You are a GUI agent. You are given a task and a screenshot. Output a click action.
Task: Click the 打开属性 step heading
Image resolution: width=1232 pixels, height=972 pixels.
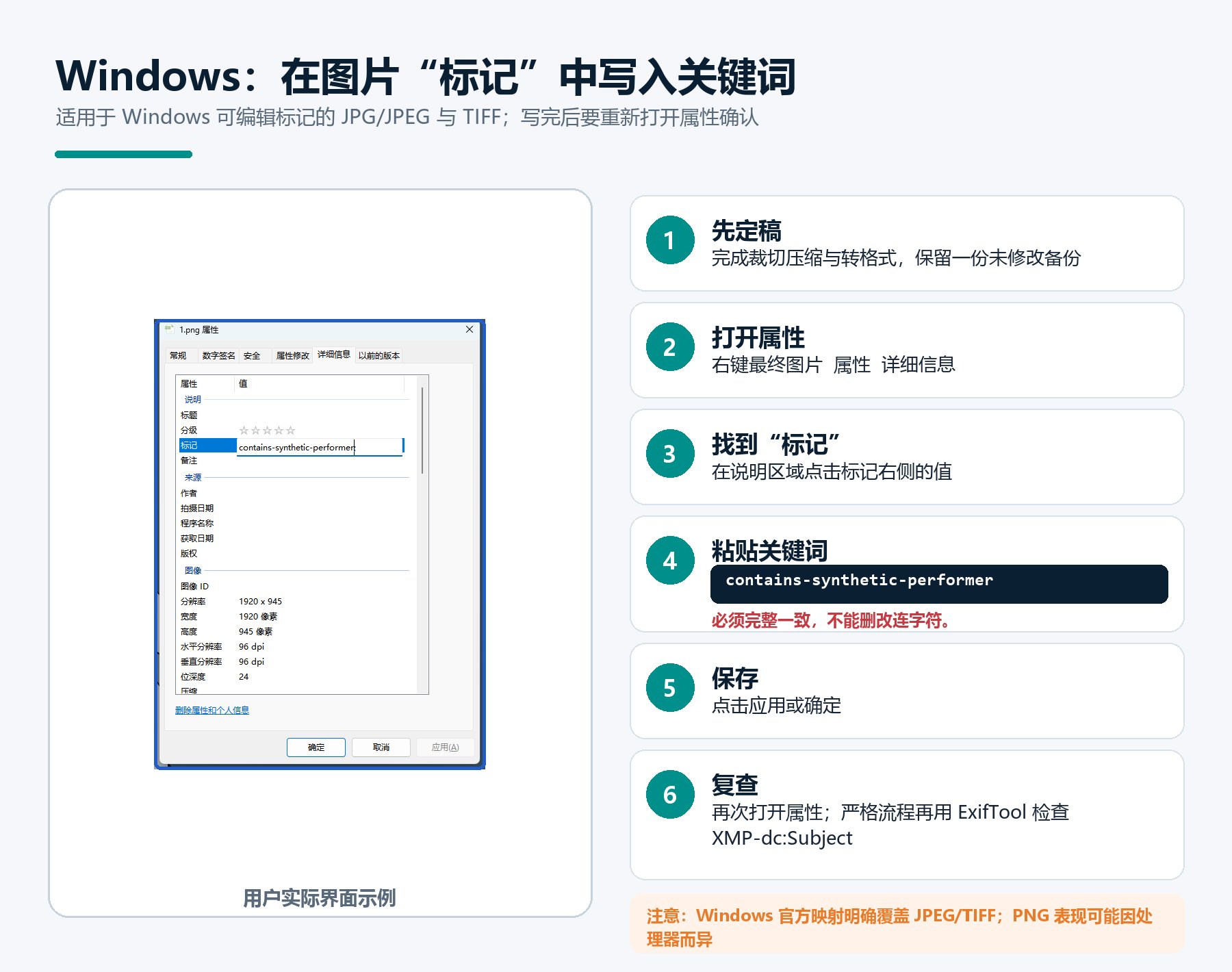point(758,338)
